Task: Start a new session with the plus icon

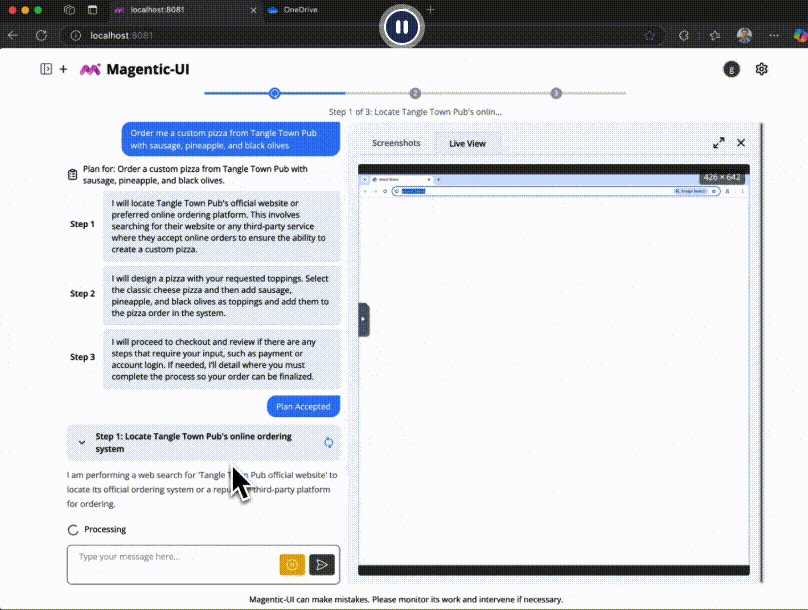Action: (63, 69)
